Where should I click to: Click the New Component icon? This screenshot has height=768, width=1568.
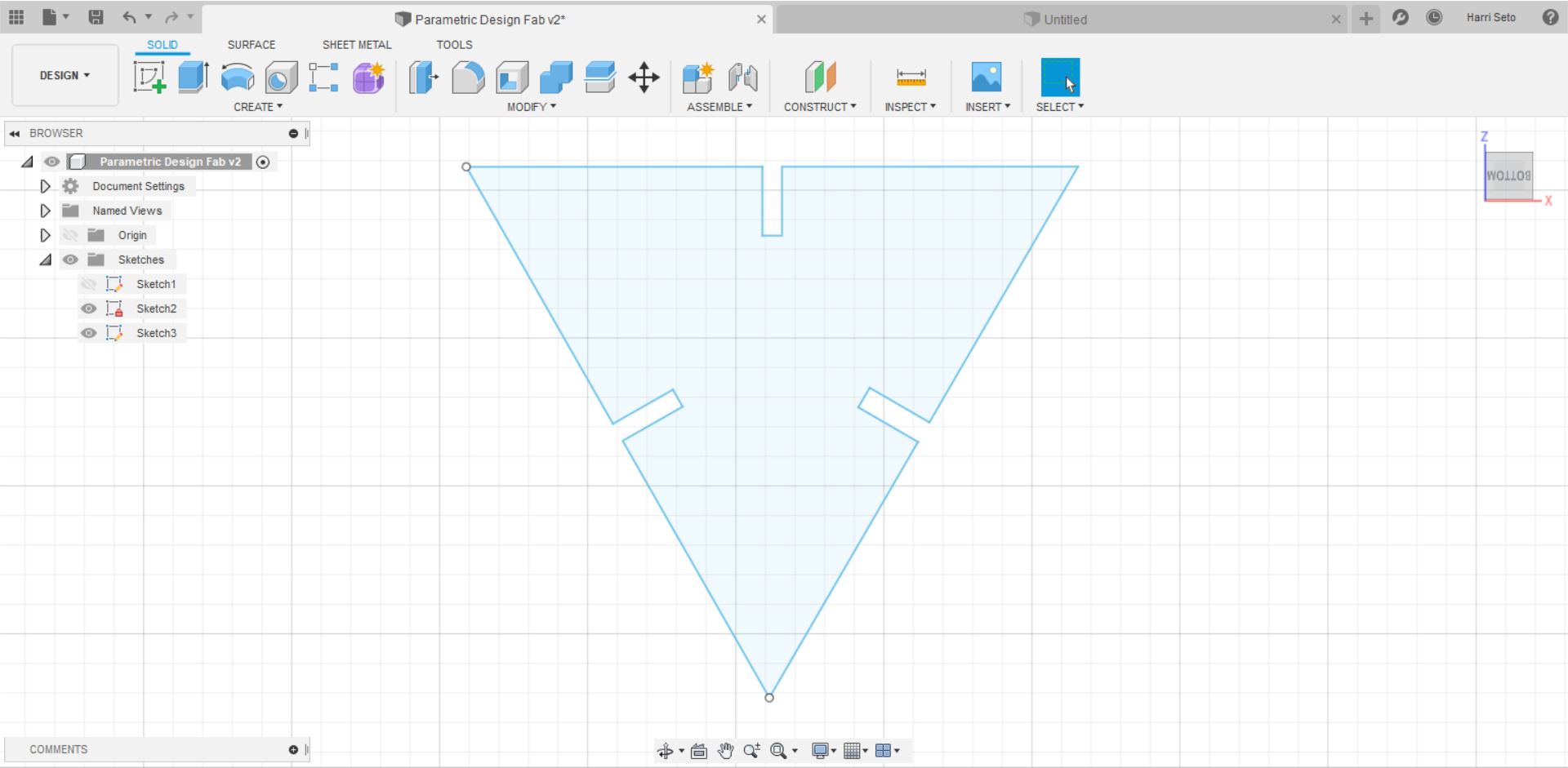698,78
